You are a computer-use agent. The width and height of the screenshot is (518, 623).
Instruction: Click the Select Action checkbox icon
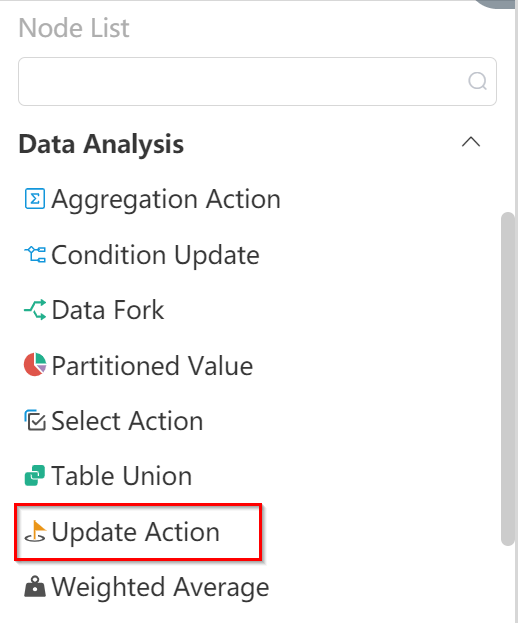point(35,420)
